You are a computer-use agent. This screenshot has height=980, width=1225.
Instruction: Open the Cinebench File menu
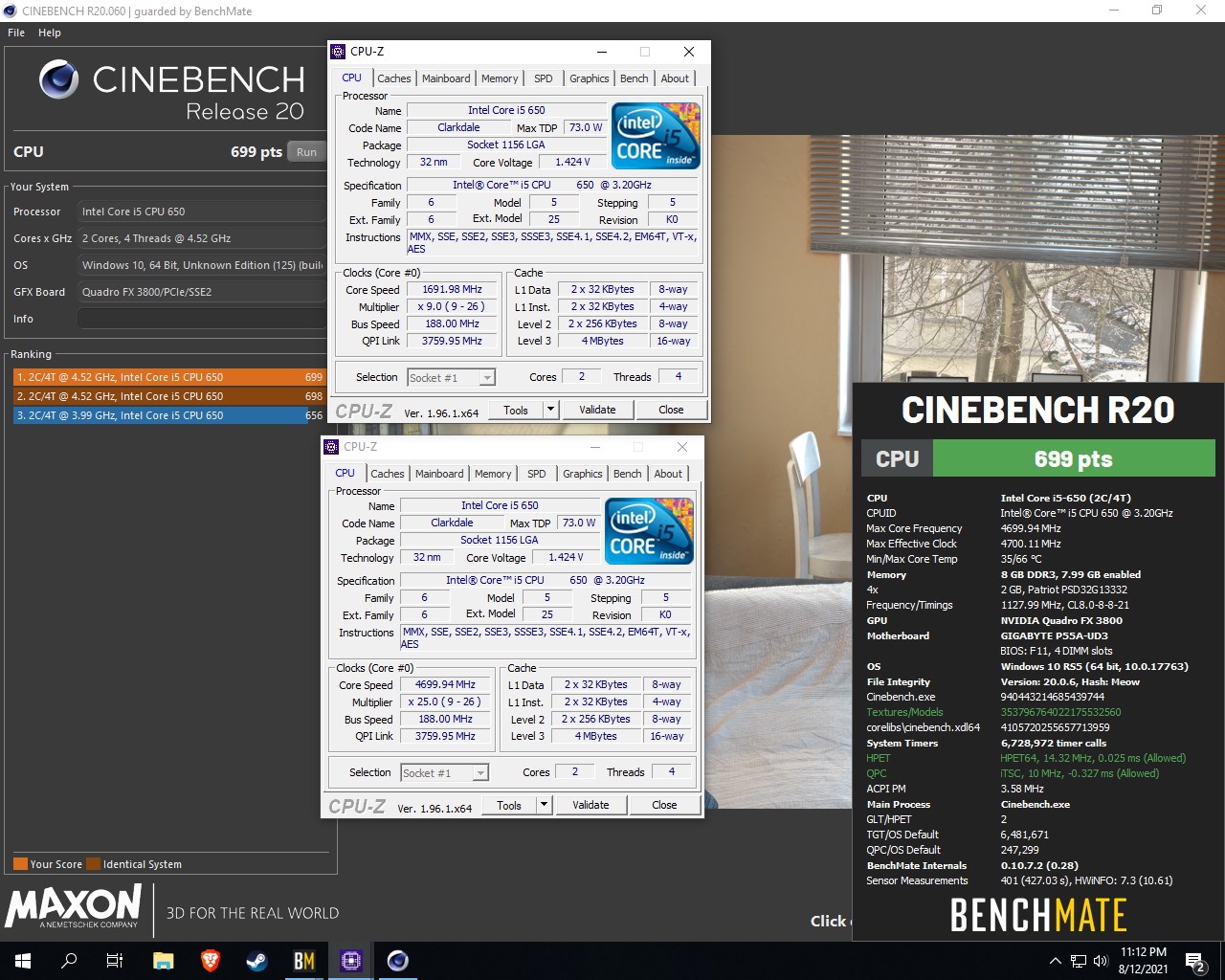tap(16, 33)
